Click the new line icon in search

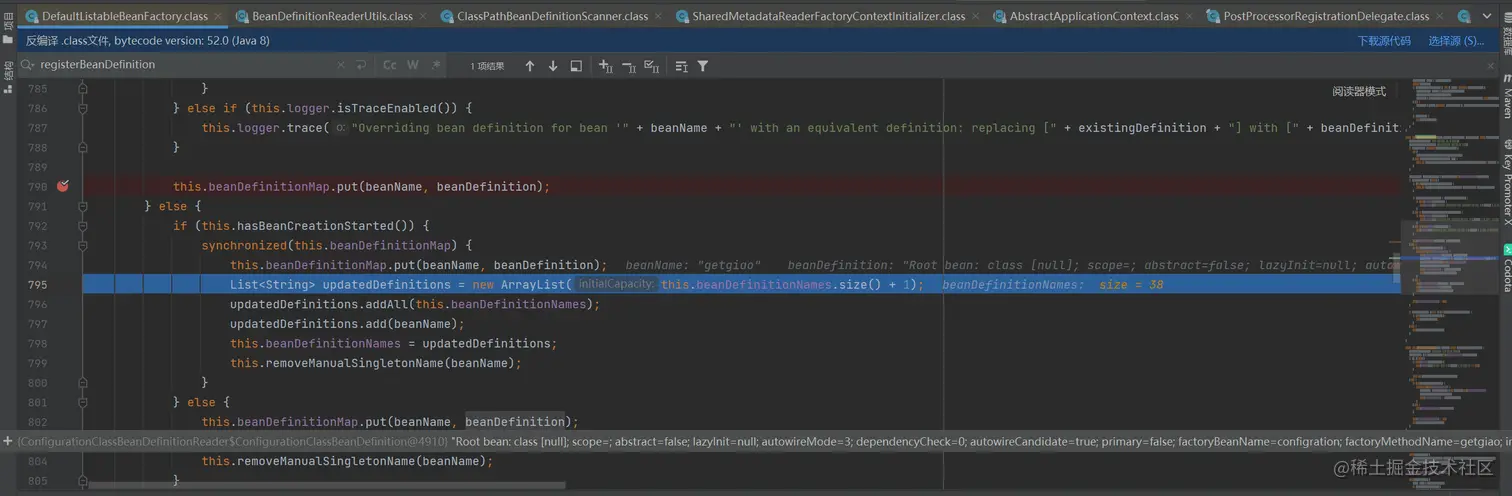(x=360, y=65)
